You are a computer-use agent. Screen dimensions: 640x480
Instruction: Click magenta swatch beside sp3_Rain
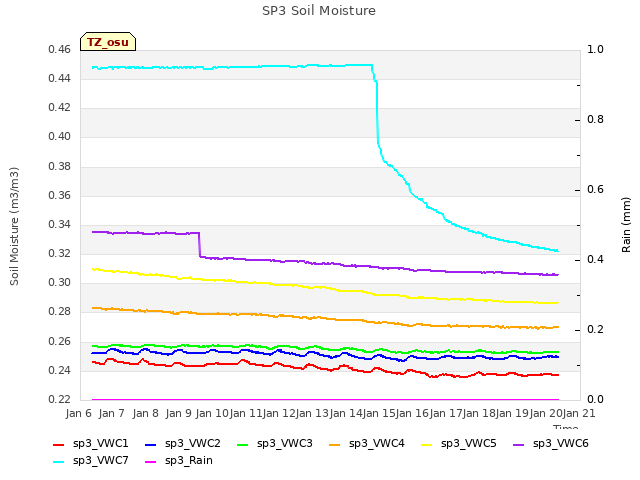click(x=151, y=462)
